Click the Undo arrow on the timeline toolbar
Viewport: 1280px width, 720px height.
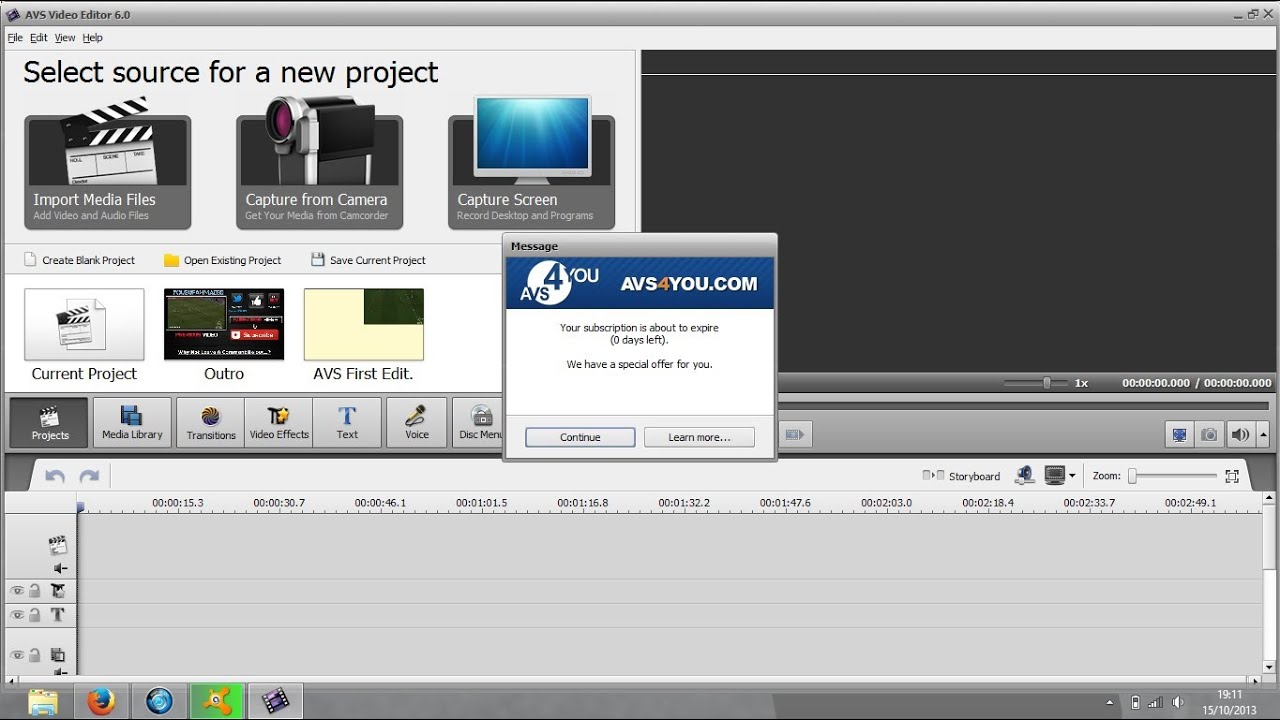point(55,476)
